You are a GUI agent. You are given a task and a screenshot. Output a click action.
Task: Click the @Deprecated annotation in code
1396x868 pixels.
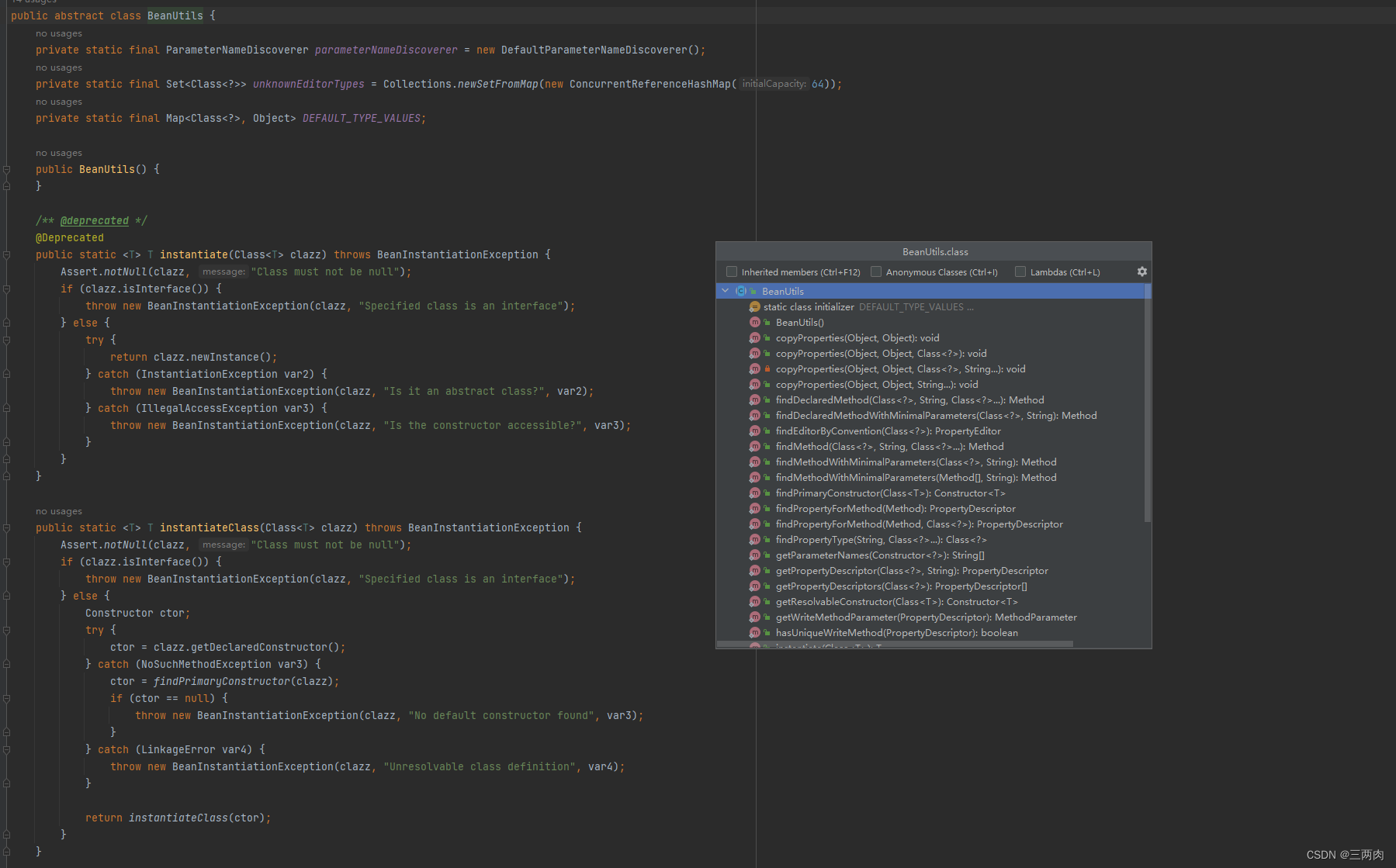tap(70, 237)
